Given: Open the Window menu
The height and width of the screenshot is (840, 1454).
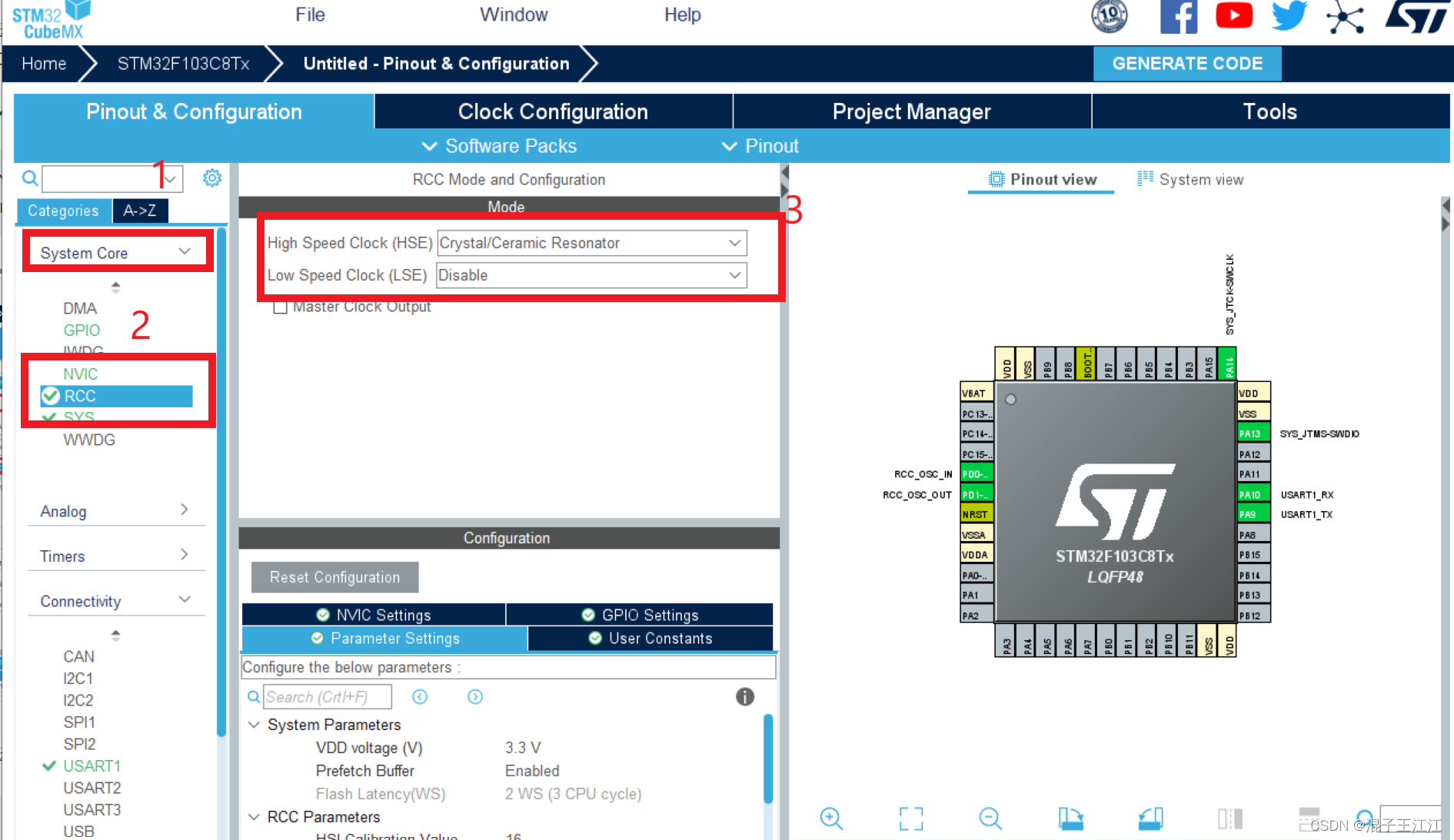Looking at the screenshot, I should coord(514,15).
